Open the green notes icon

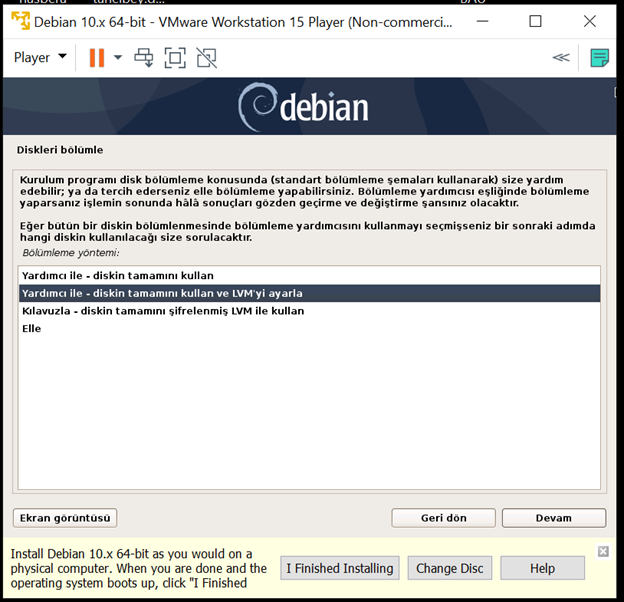[x=599, y=58]
